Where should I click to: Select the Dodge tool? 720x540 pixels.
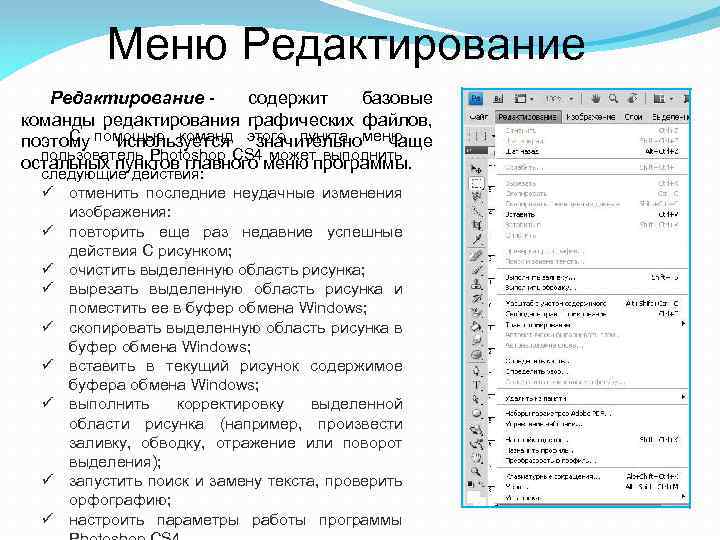coord(477,354)
